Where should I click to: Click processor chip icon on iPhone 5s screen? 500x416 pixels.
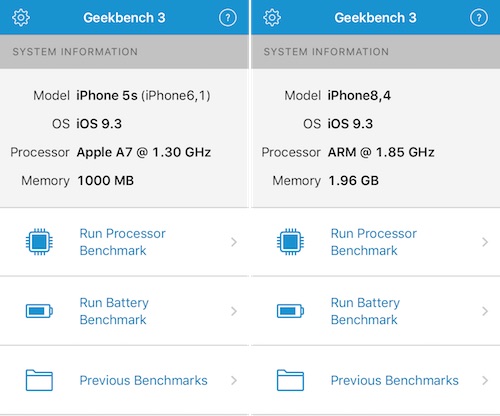[x=39, y=242]
